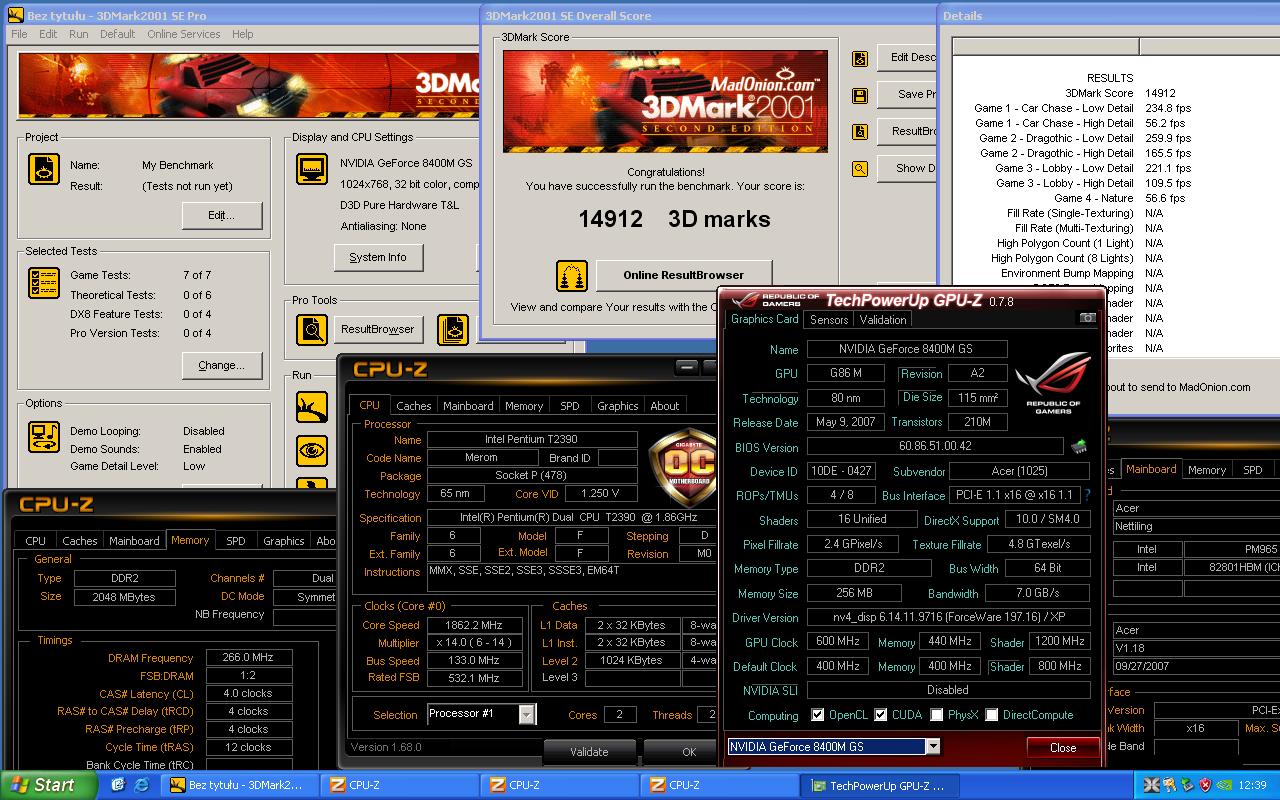1280x800 pixels.
Task: Switch to the Sensors tab in GPU-Z
Action: coord(829,320)
